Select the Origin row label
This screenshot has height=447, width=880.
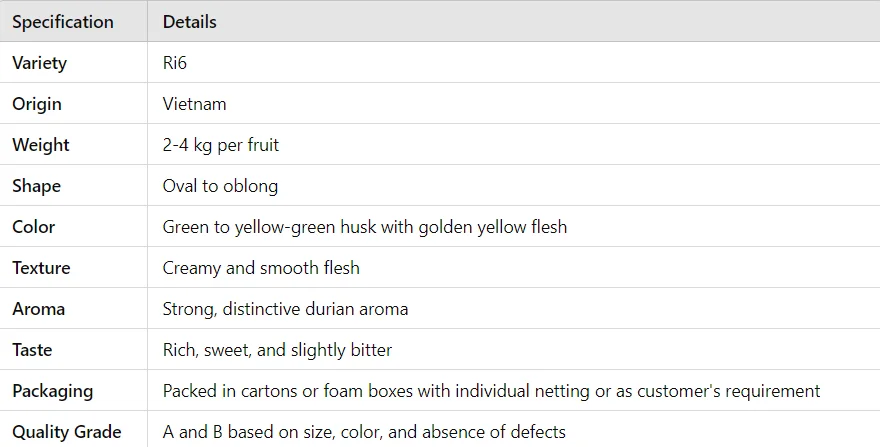(37, 104)
